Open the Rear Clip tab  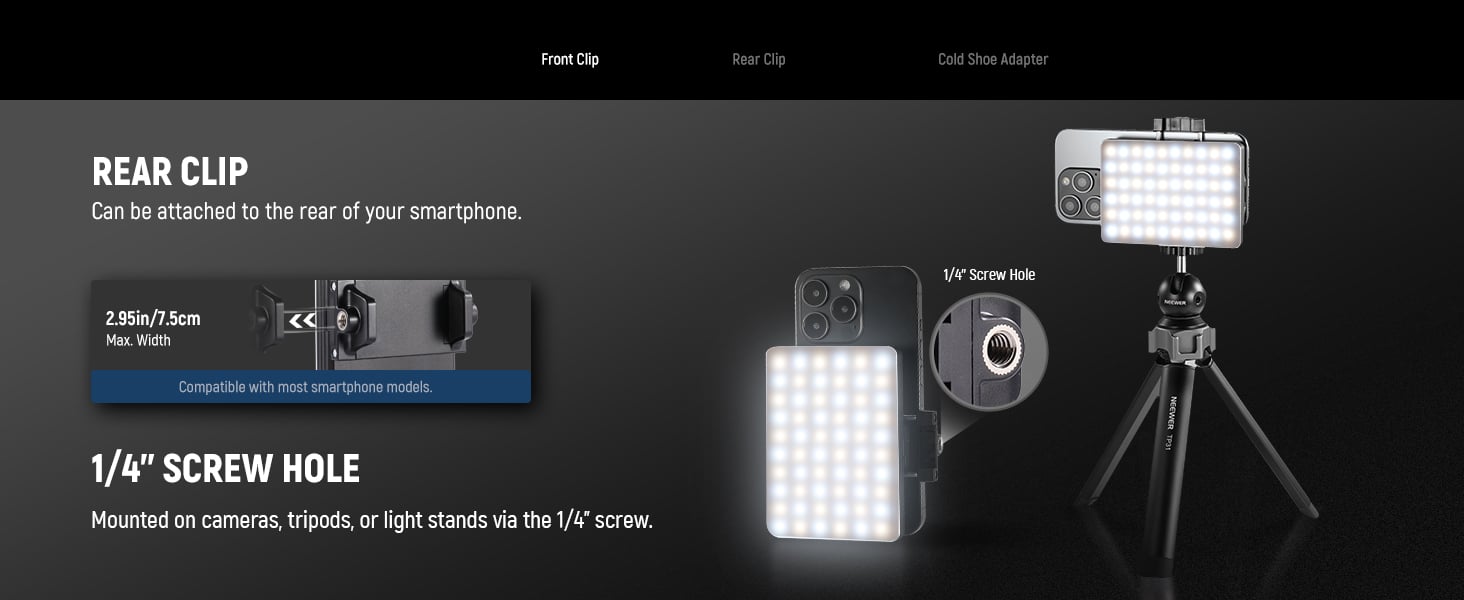pyautogui.click(x=759, y=59)
